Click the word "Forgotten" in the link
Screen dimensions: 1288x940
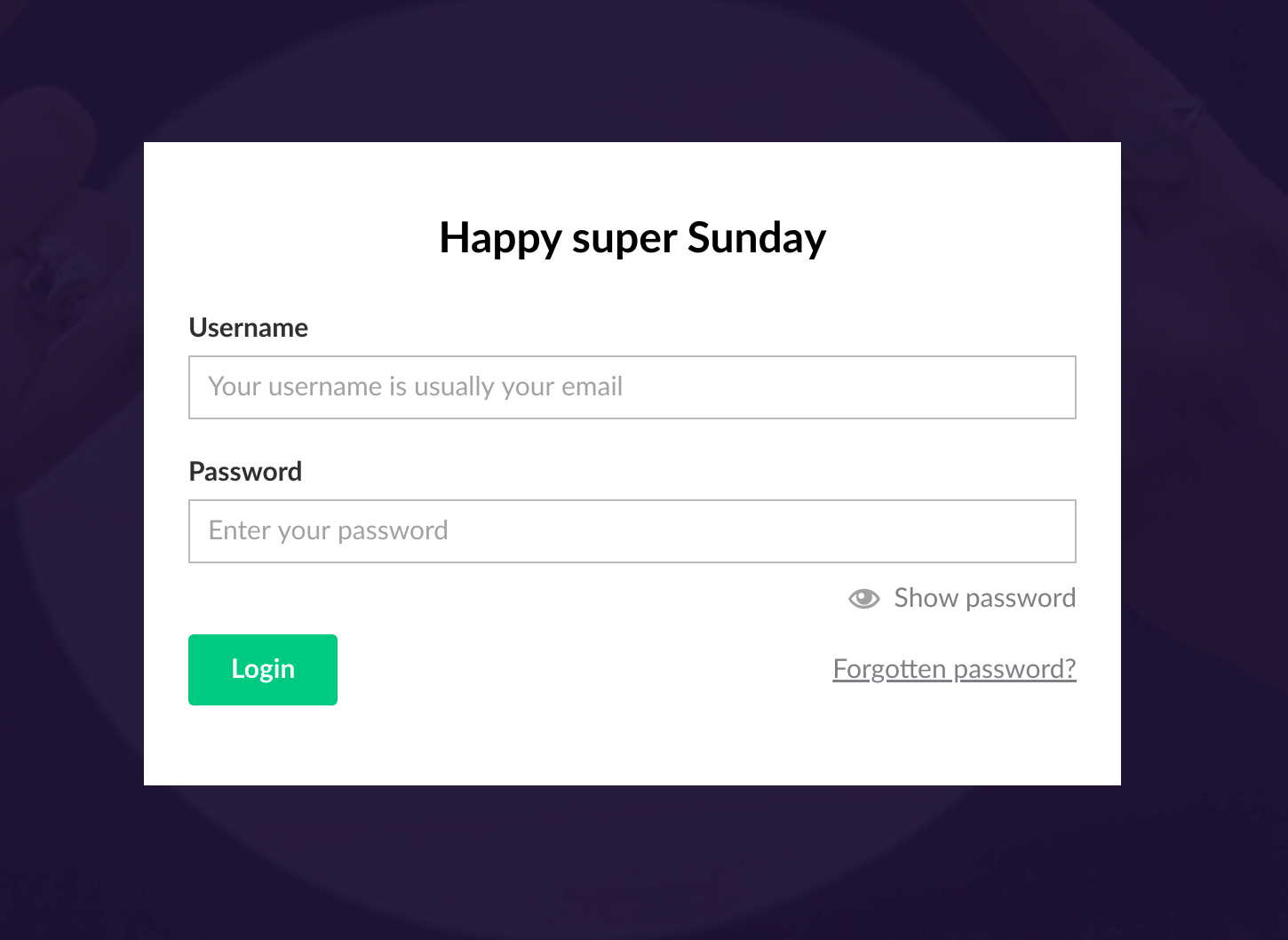889,669
